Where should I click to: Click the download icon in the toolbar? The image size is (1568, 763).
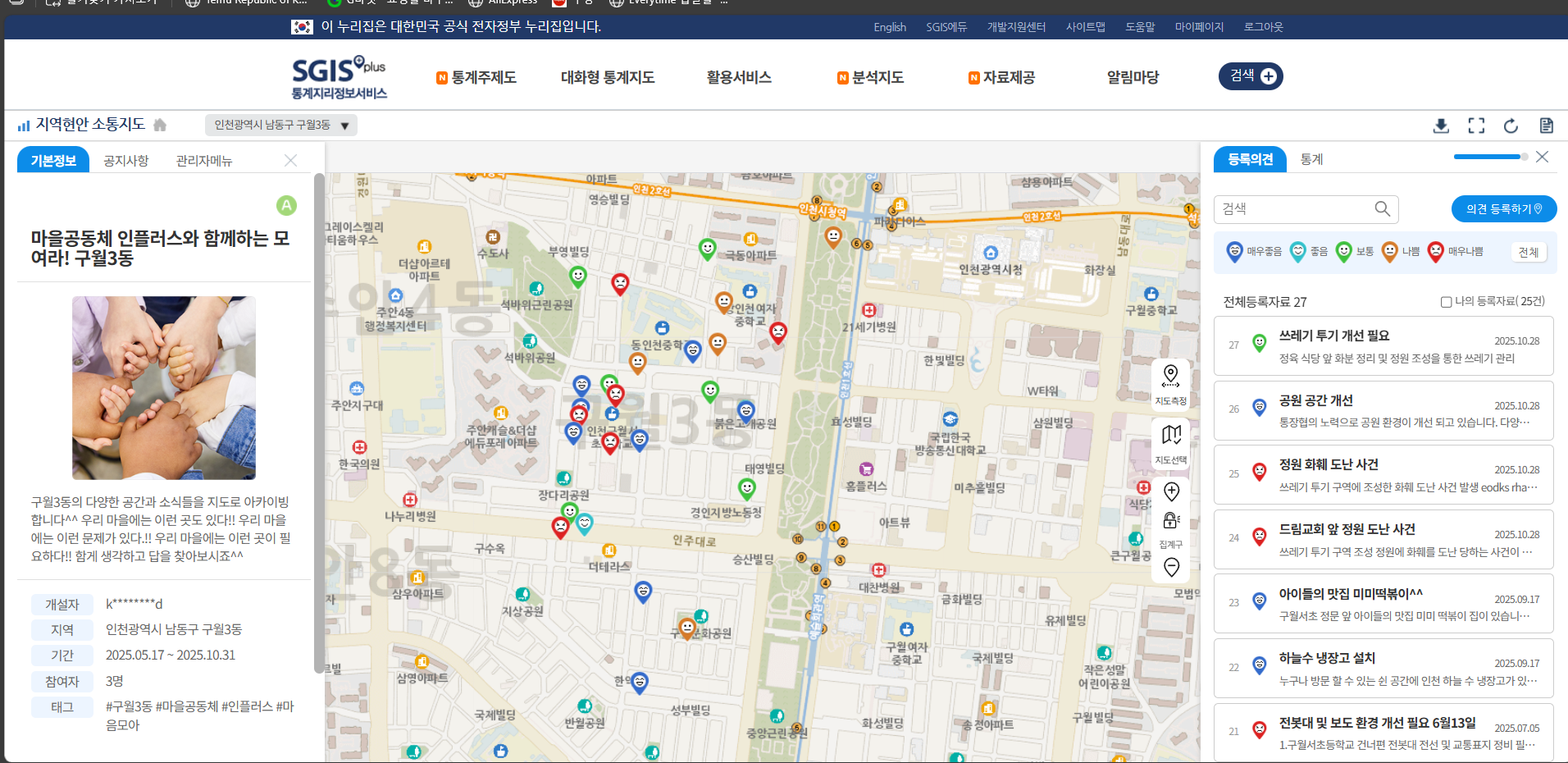click(1441, 126)
